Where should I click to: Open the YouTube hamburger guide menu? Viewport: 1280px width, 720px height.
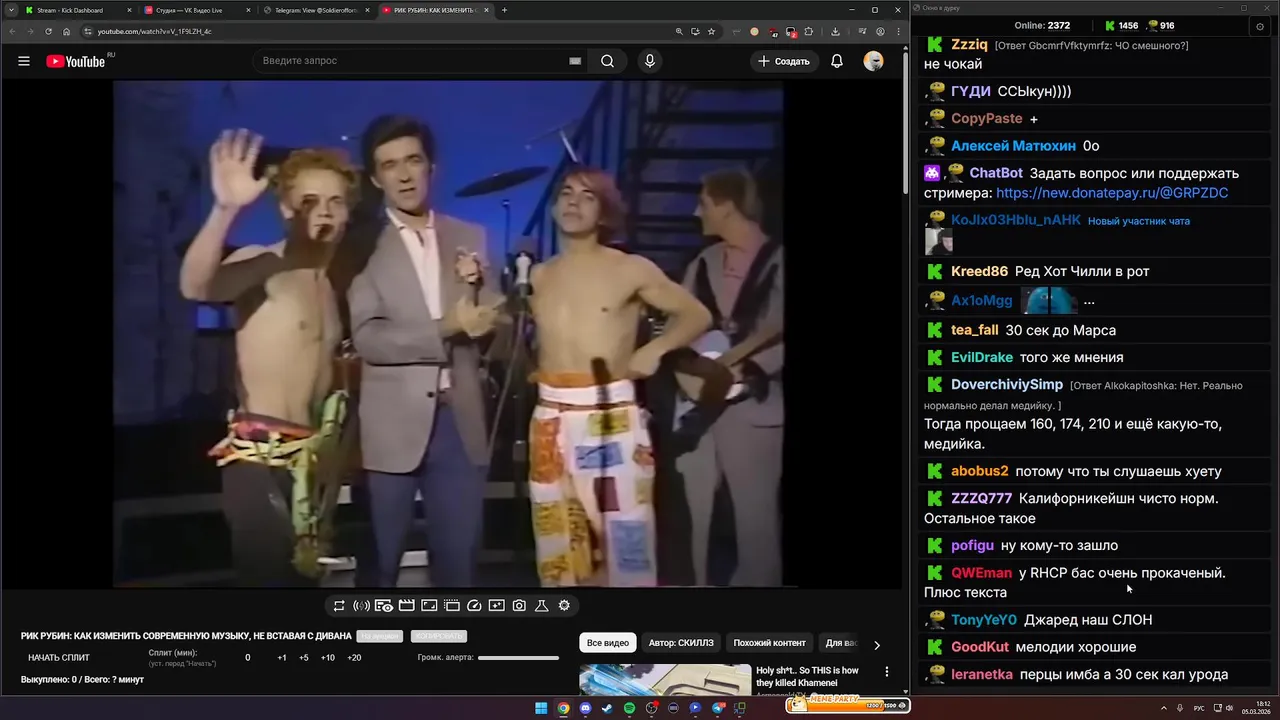[24, 61]
